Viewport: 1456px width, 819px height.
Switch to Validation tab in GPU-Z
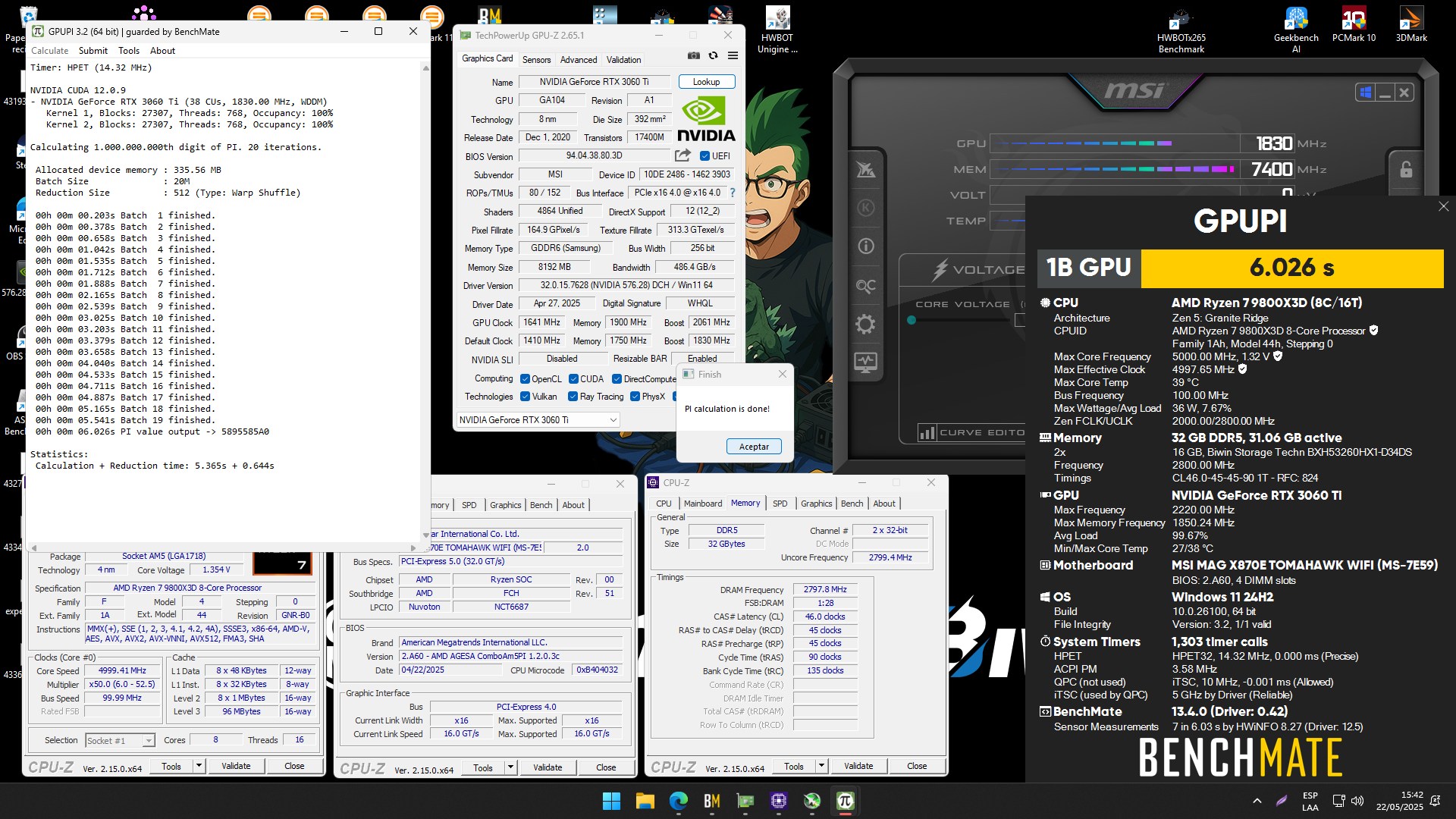click(x=623, y=60)
